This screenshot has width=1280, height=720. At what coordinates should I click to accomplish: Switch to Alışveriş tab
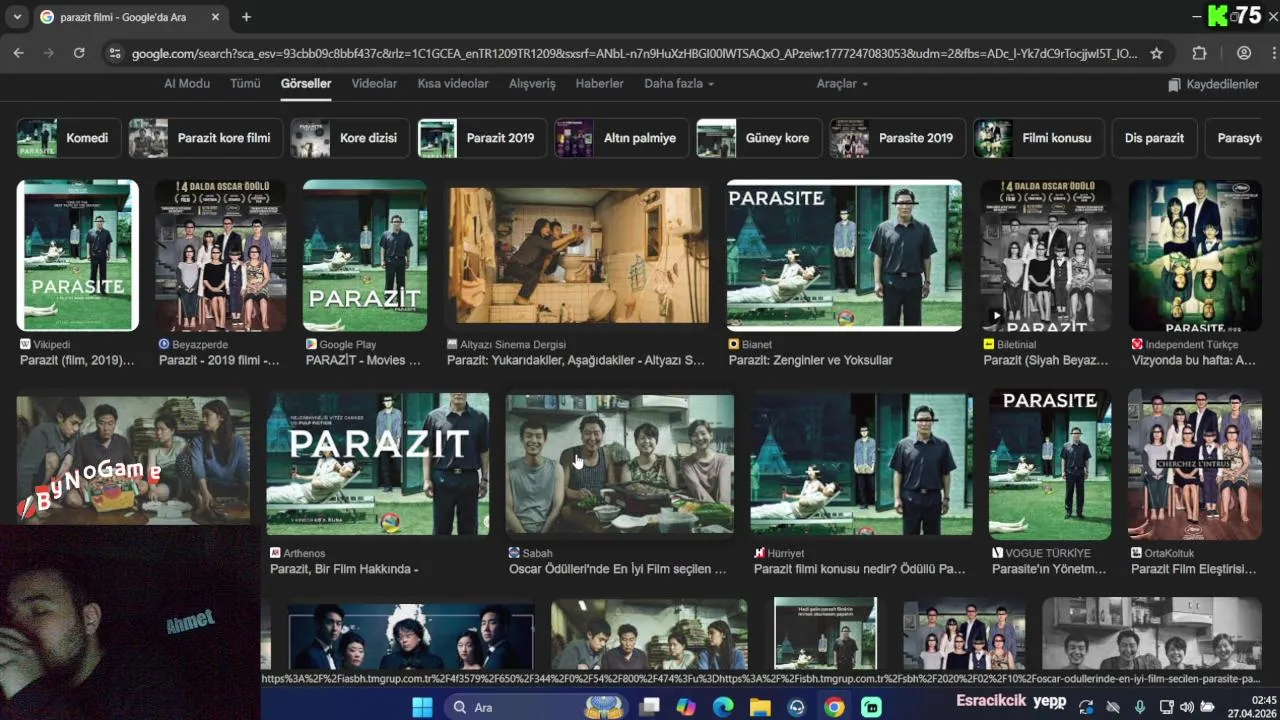coord(532,84)
